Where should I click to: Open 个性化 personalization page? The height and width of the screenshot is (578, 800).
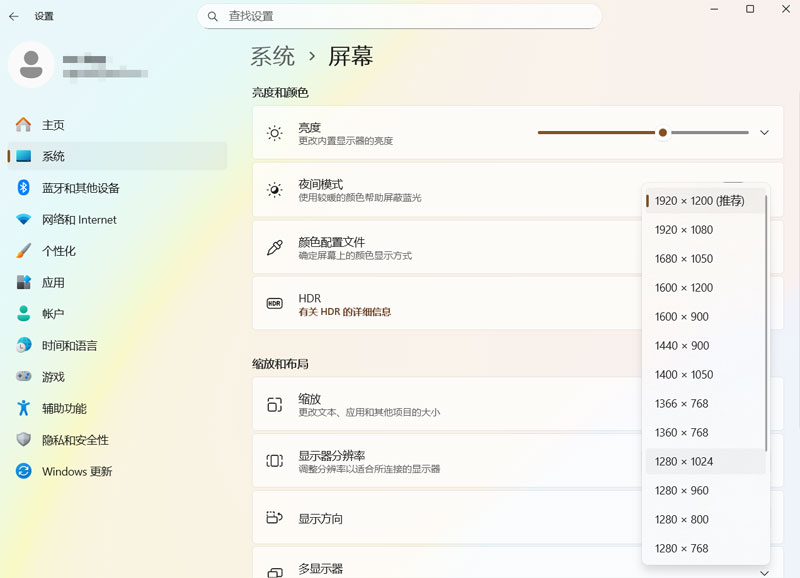58,251
